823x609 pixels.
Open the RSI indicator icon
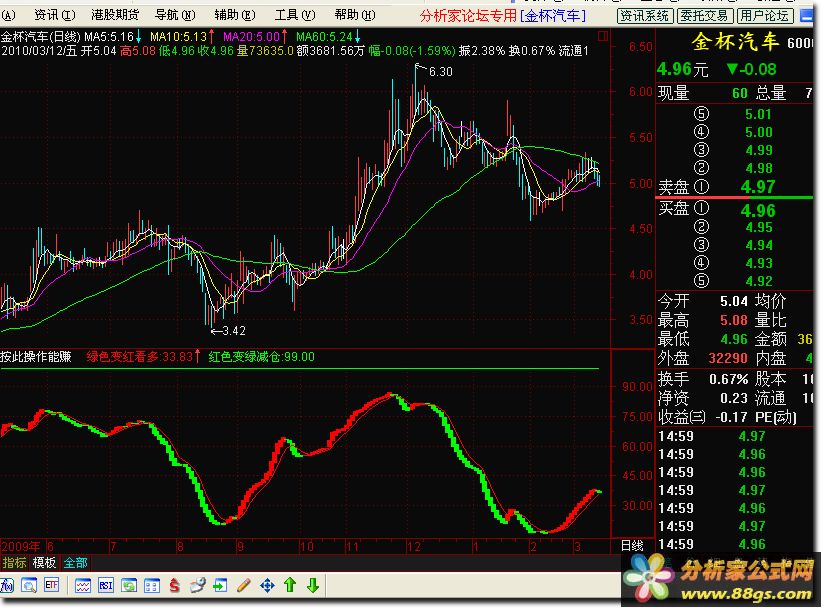[x=106, y=586]
